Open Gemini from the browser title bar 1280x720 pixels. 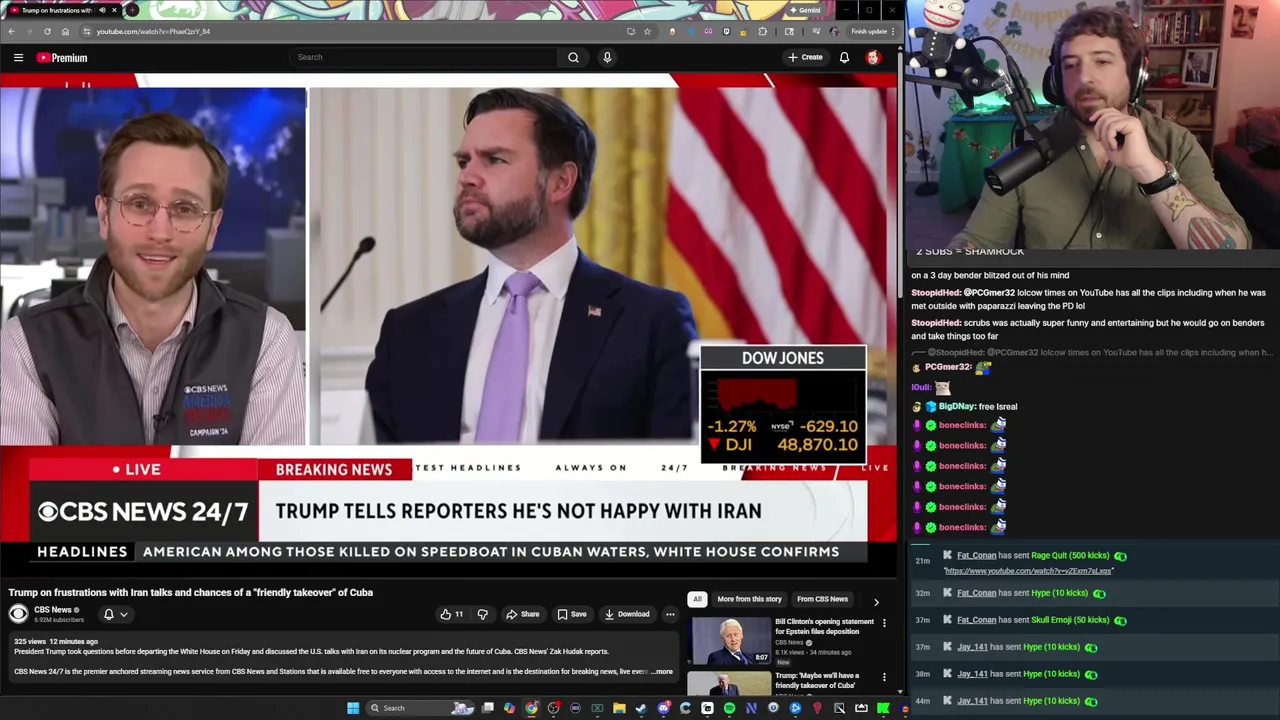805,10
